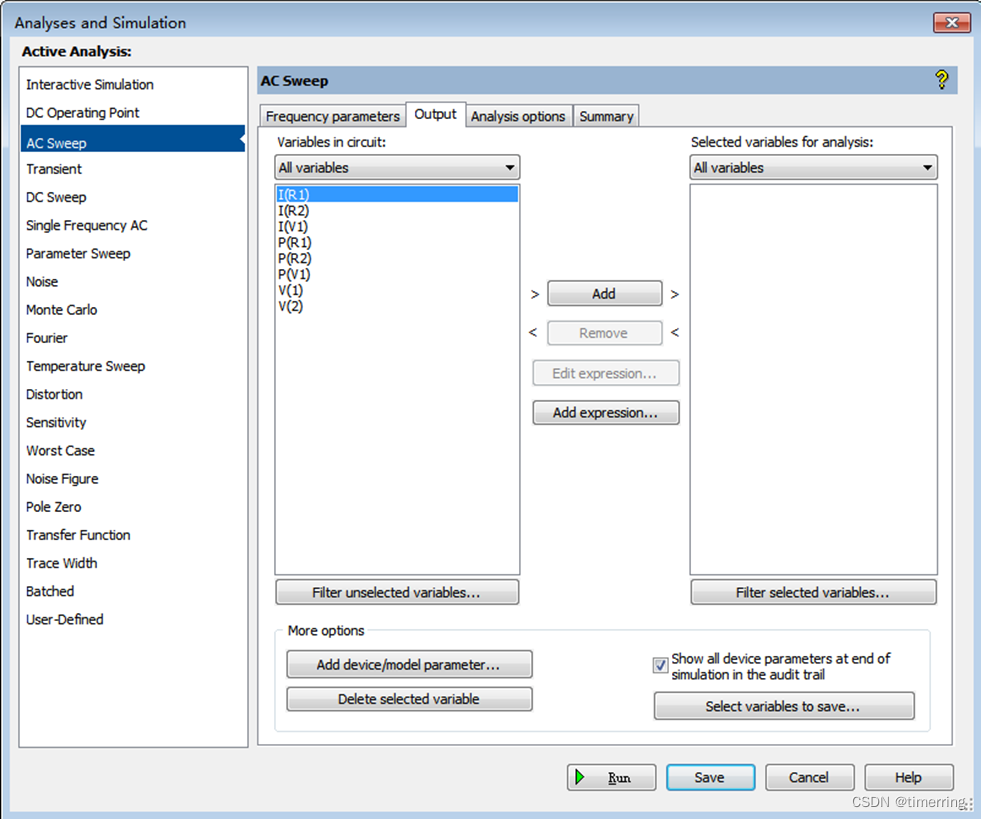Click the green Run play icon
981x819 pixels.
(580, 777)
